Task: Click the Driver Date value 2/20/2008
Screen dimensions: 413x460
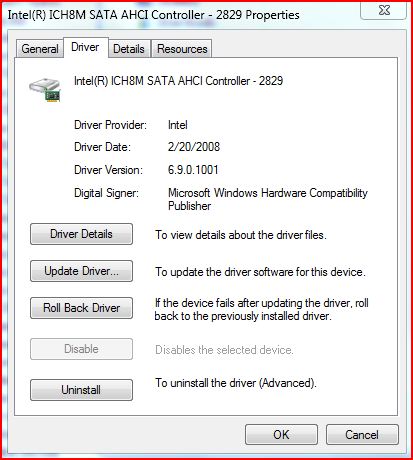Action: pyautogui.click(x=194, y=147)
